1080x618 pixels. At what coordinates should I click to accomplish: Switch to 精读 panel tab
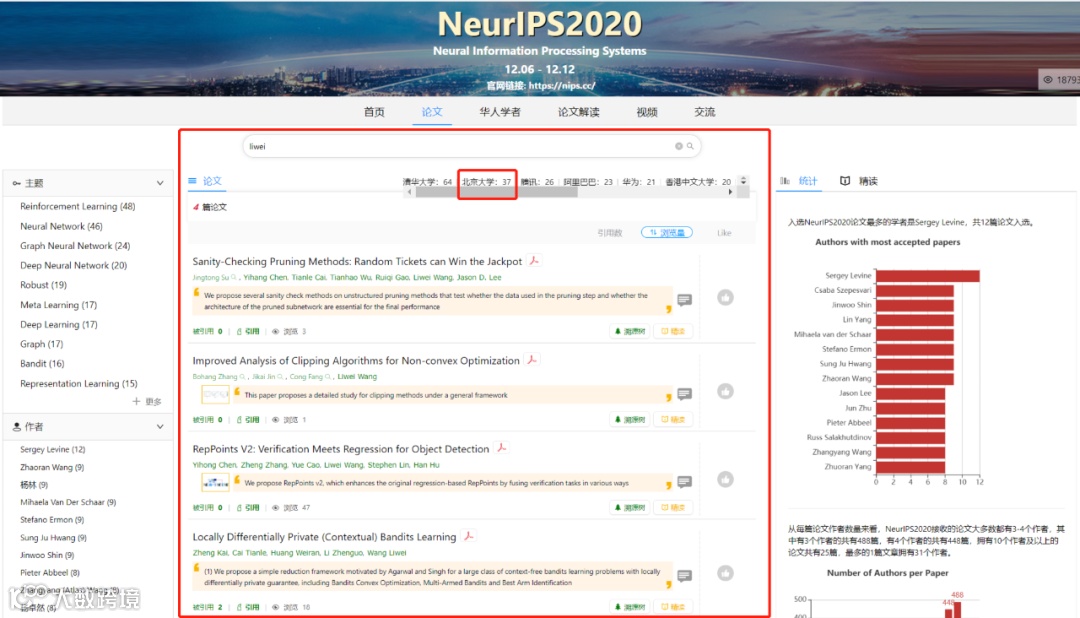tap(868, 181)
